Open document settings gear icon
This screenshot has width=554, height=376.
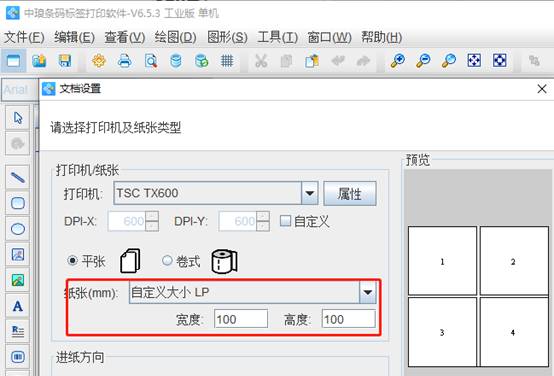(99, 61)
